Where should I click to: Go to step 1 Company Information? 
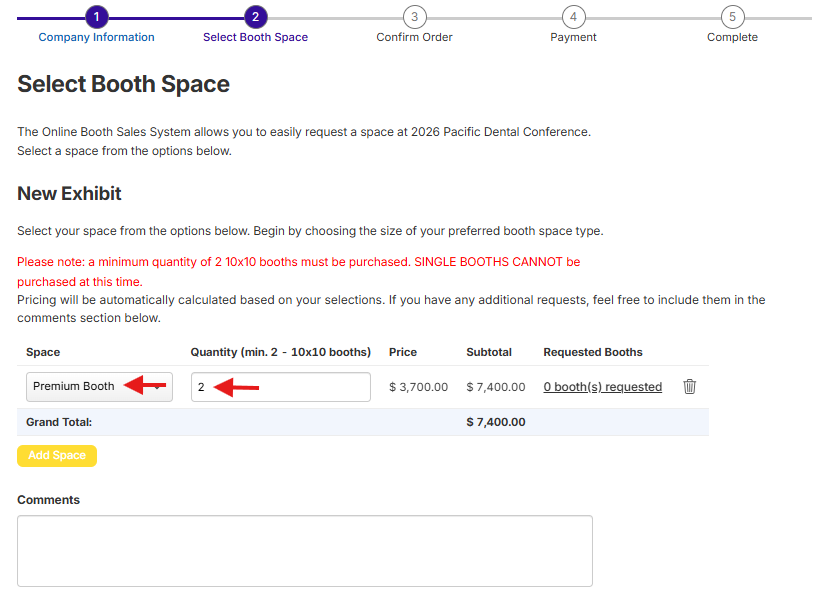pyautogui.click(x=97, y=25)
